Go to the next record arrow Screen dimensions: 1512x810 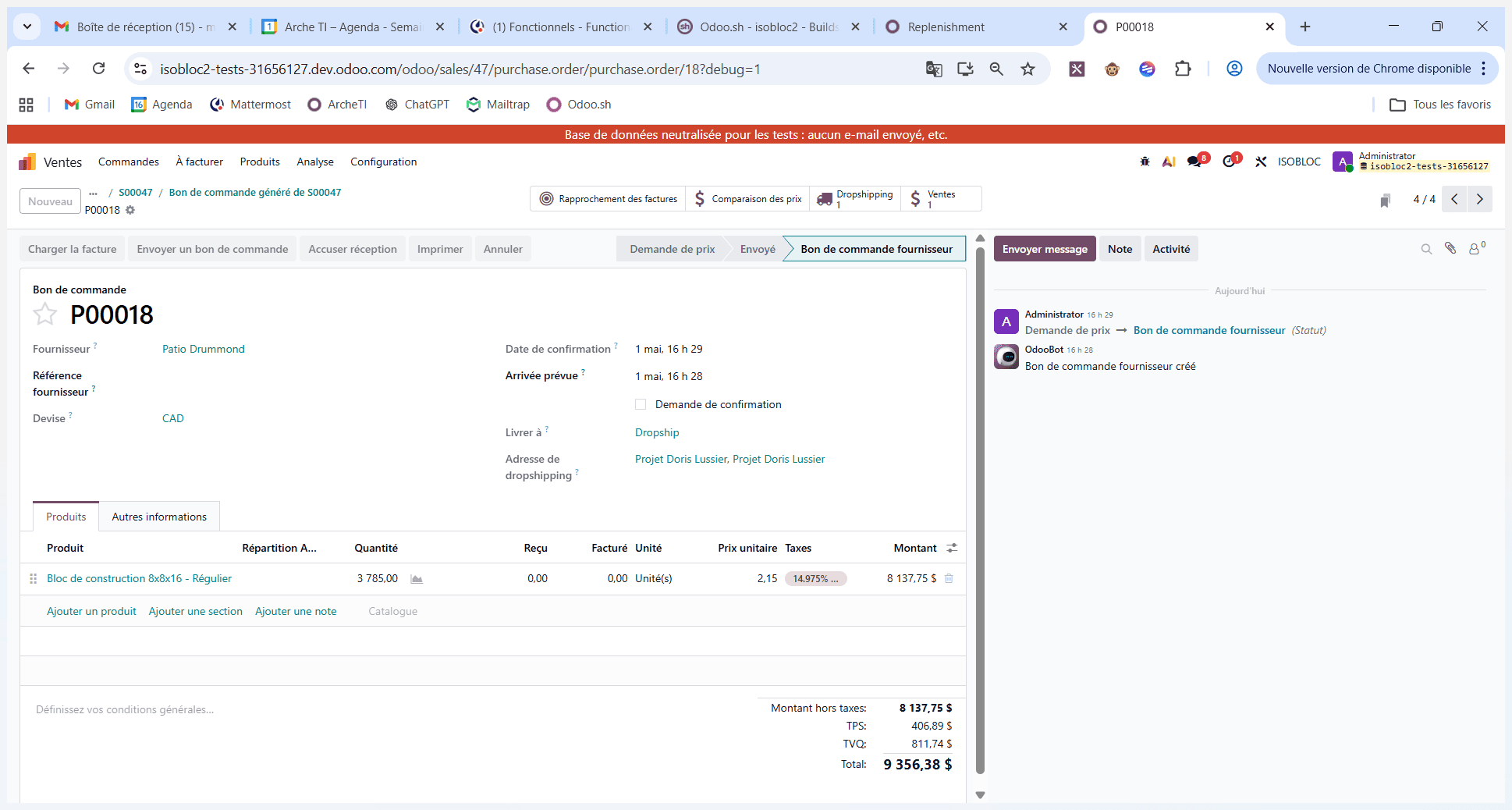[1480, 199]
